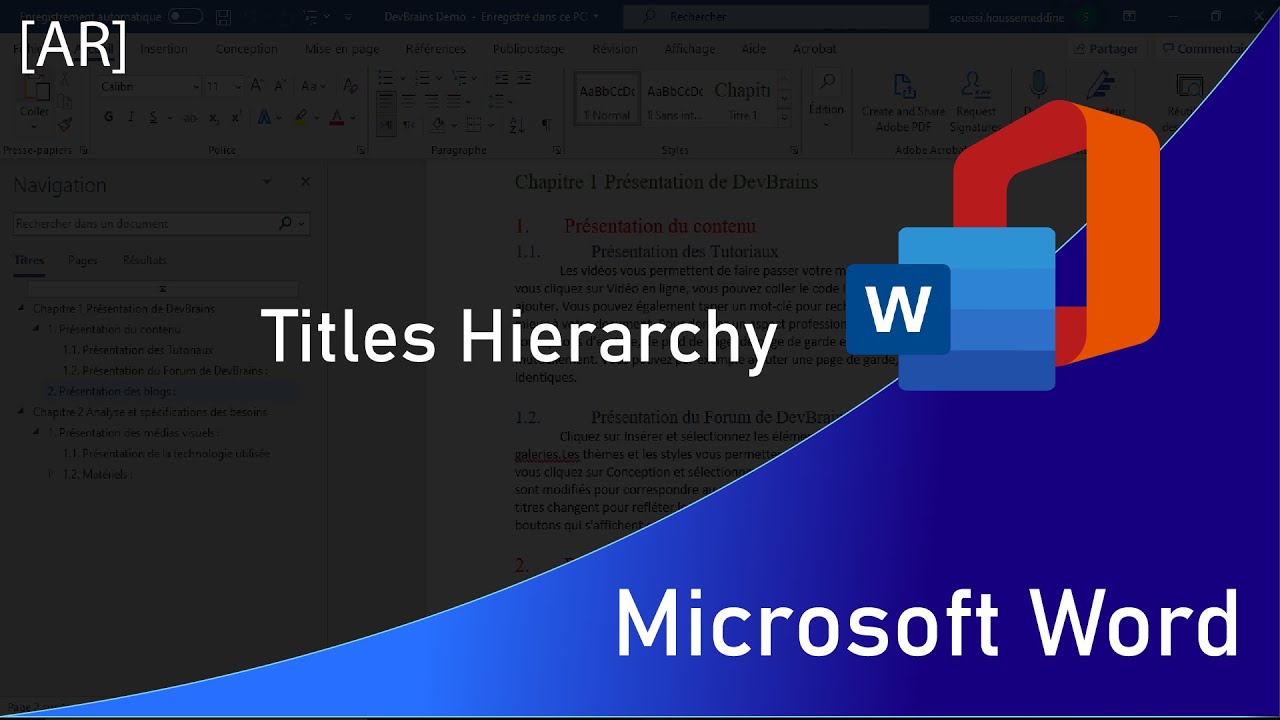Apply red font color
The height and width of the screenshot is (720, 1280).
tap(336, 117)
